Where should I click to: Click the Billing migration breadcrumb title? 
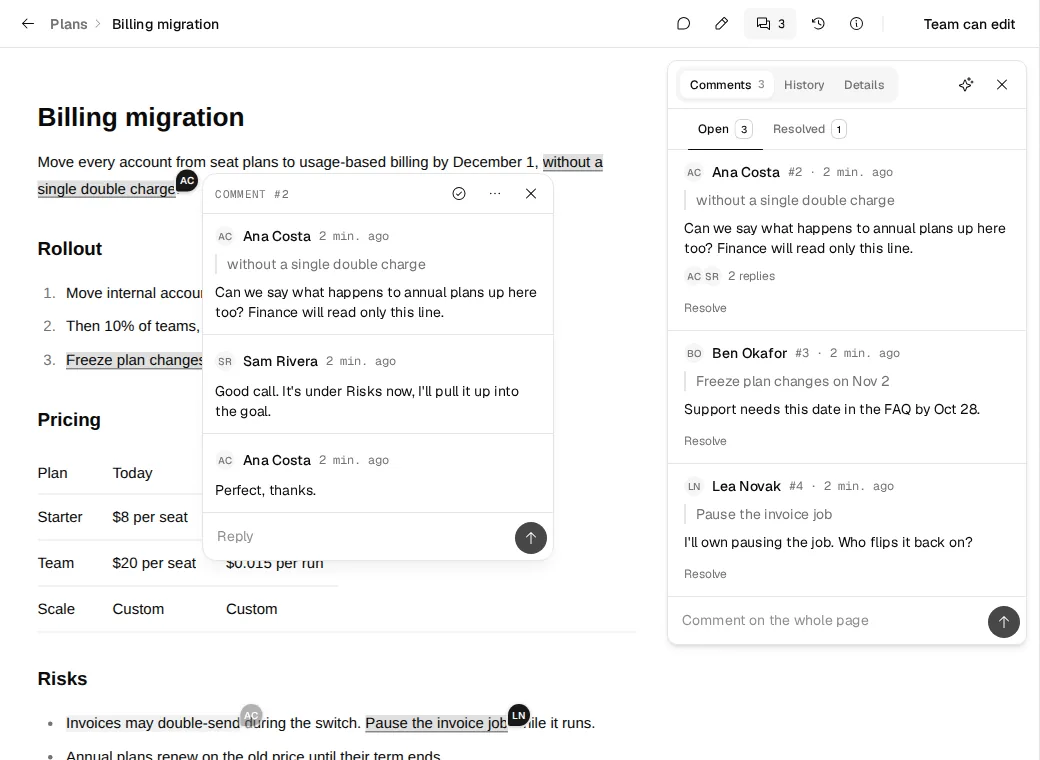pos(165,24)
